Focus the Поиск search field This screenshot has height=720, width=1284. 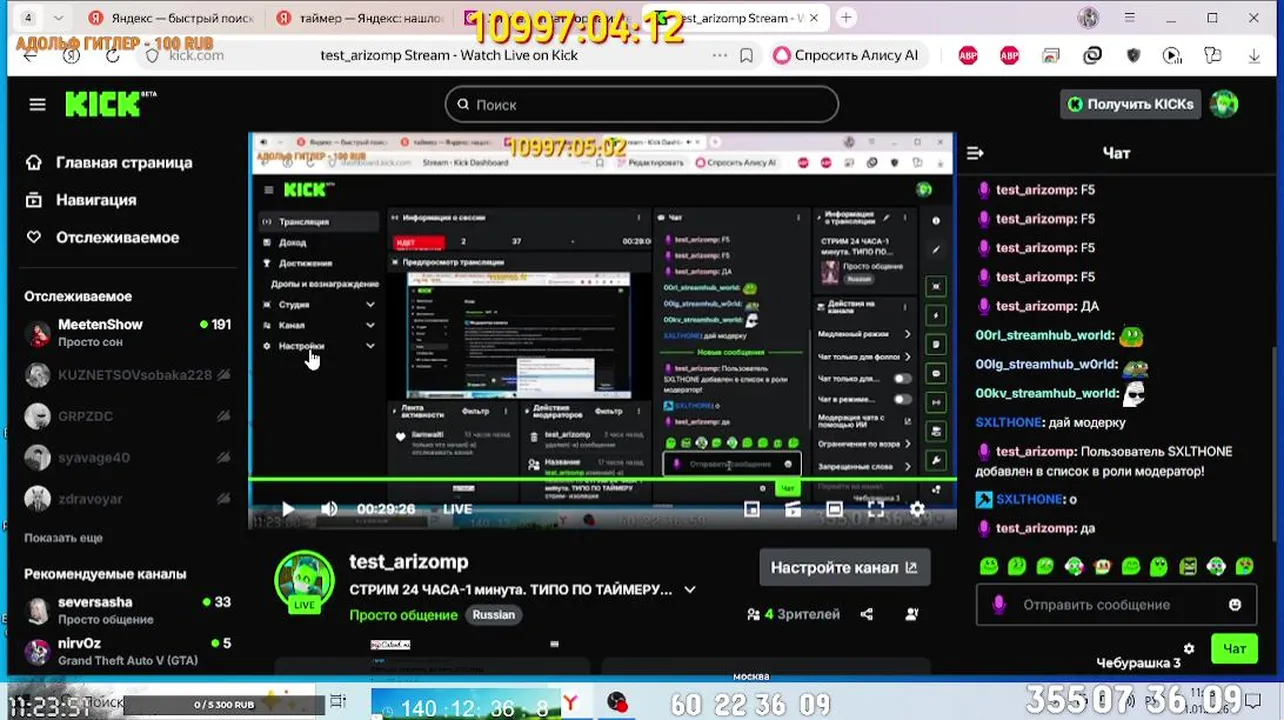tap(641, 104)
